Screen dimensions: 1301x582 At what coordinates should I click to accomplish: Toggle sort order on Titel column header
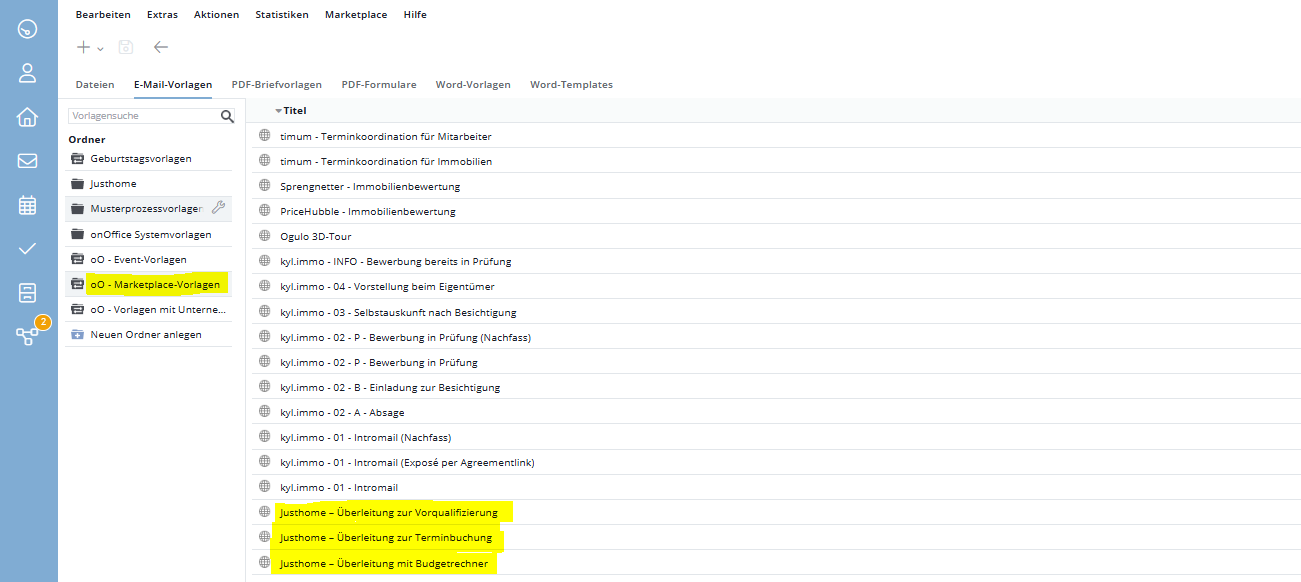[294, 111]
